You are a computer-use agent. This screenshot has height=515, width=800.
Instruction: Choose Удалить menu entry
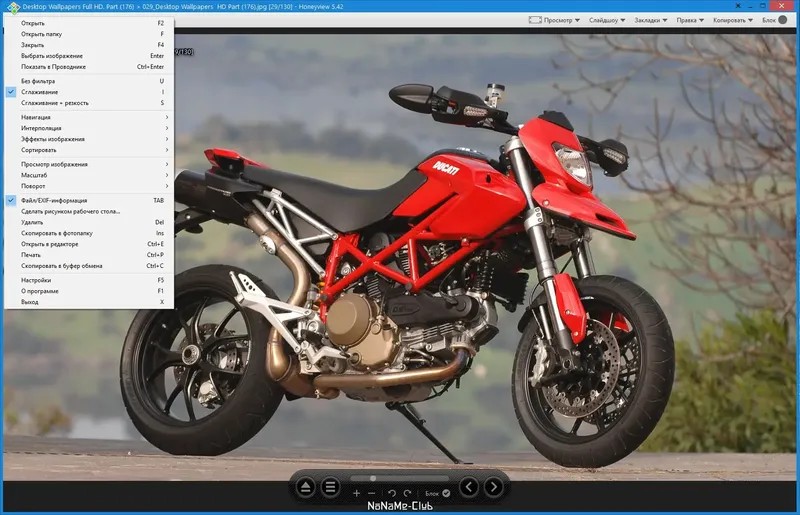[x=89, y=223]
